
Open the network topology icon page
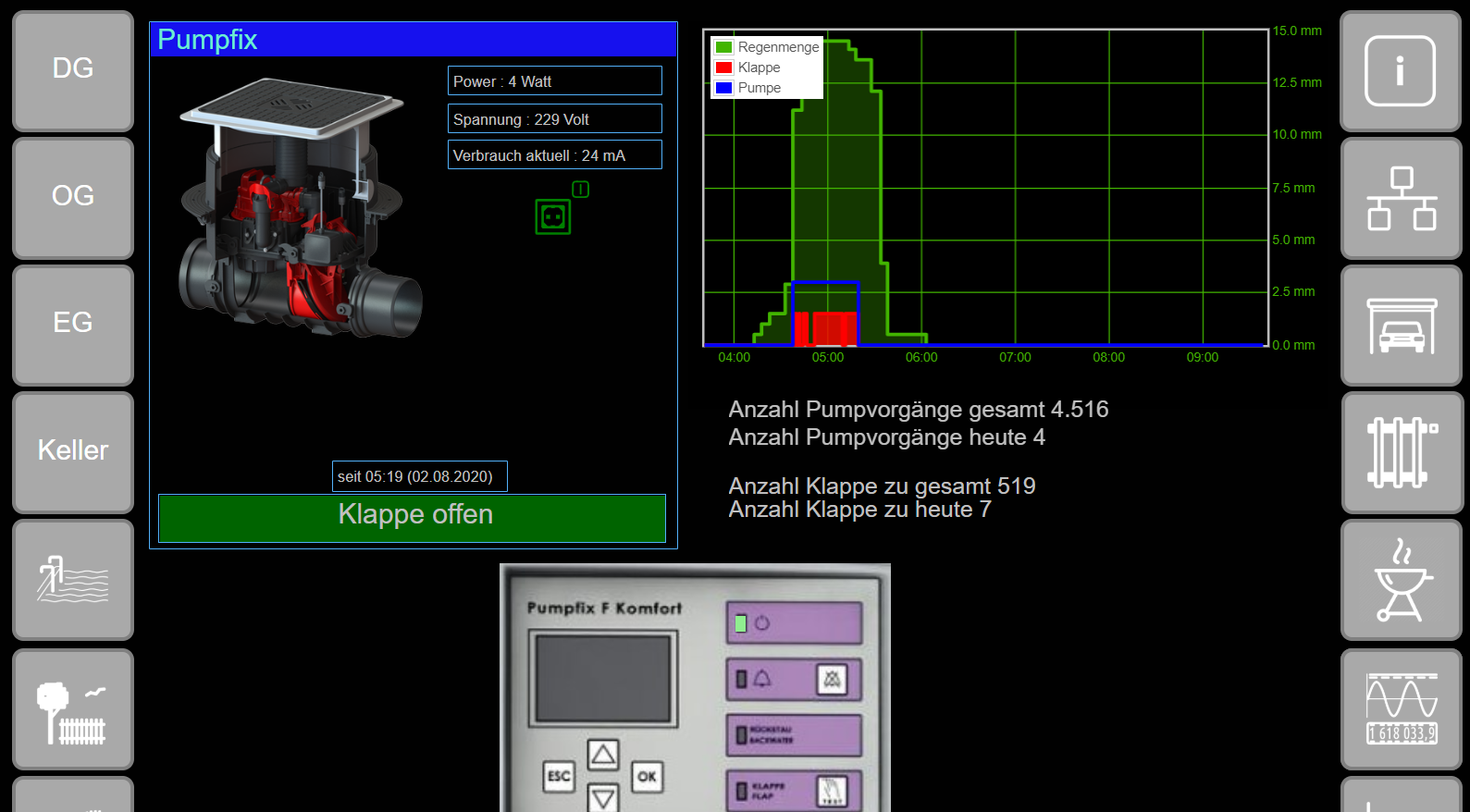1402,198
